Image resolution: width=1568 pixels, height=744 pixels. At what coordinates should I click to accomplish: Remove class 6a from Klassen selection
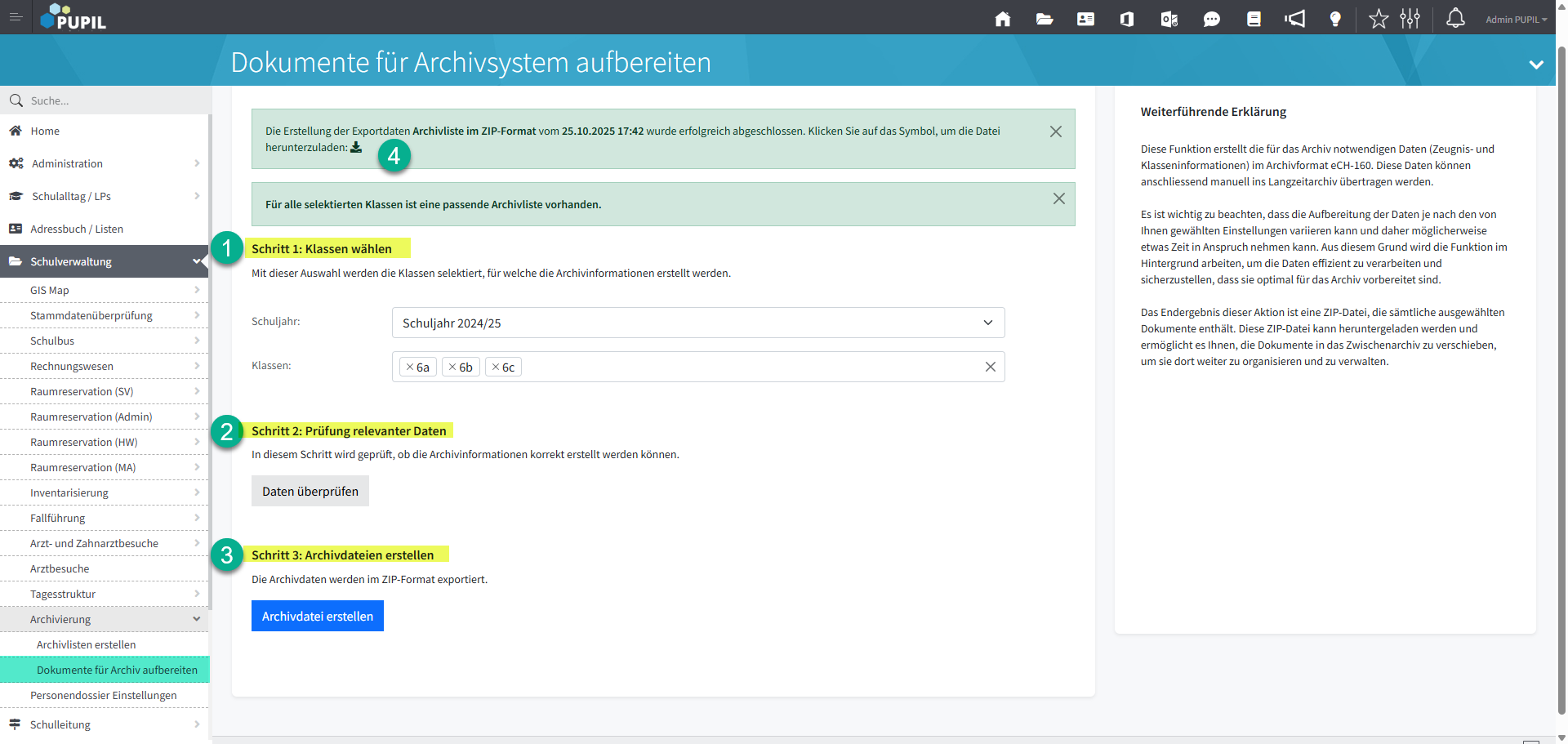pyautogui.click(x=410, y=368)
